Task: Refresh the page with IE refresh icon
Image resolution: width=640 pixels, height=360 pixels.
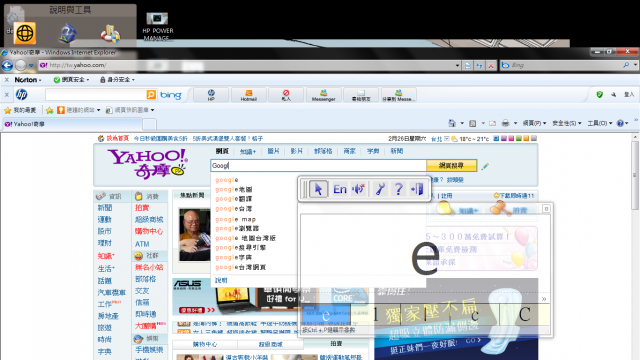Action: pos(479,65)
